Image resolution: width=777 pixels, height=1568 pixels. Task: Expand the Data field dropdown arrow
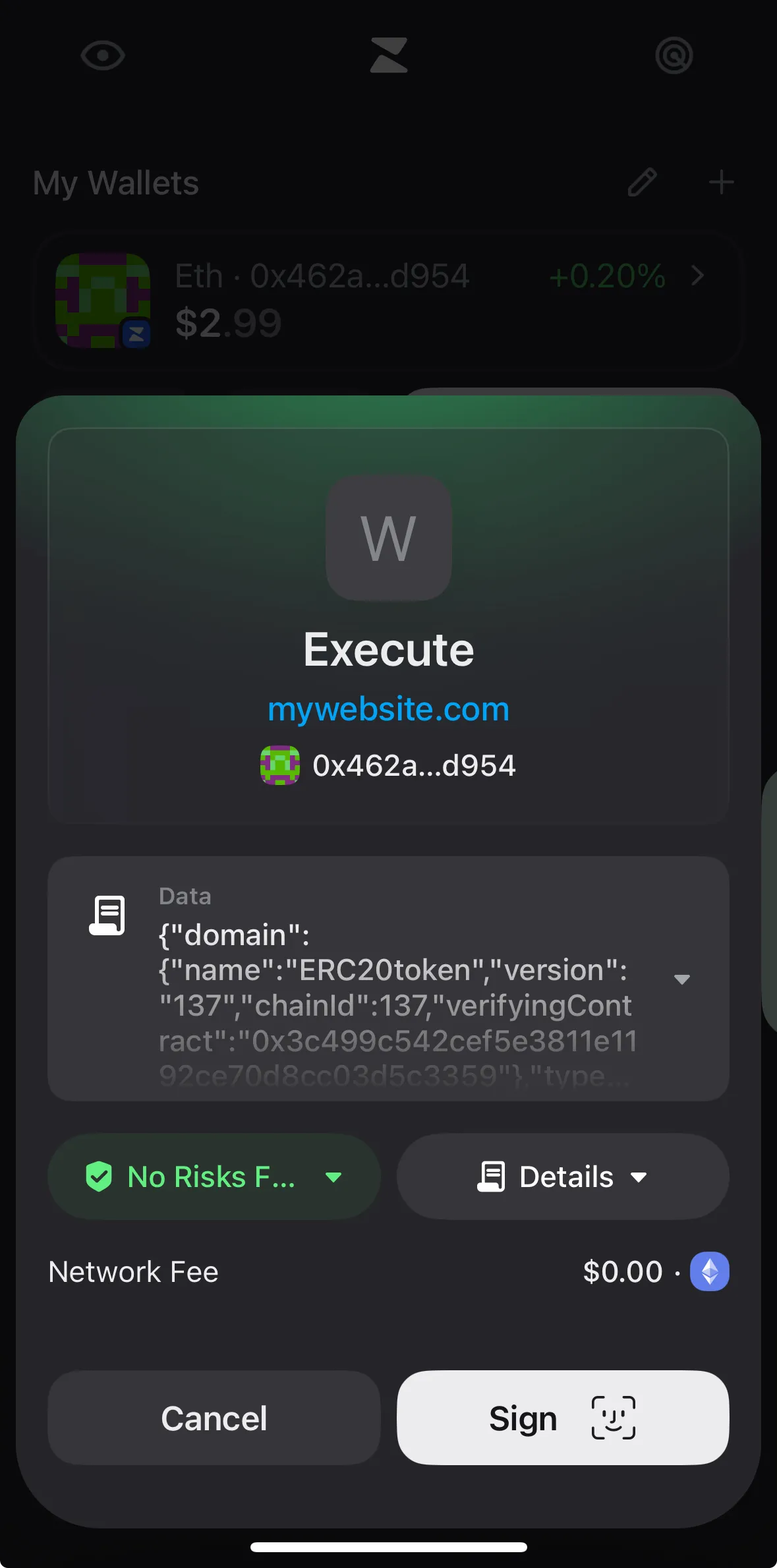(682, 979)
